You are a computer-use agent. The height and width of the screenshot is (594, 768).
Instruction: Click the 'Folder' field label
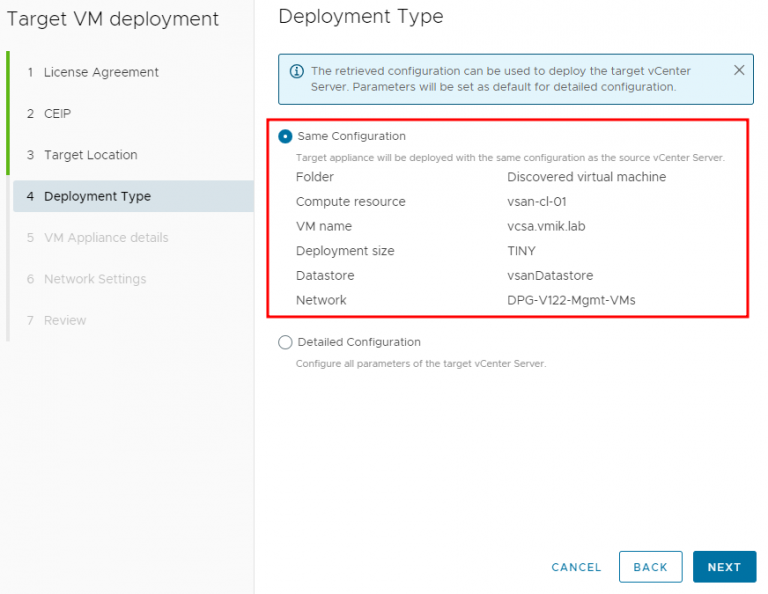(x=314, y=177)
